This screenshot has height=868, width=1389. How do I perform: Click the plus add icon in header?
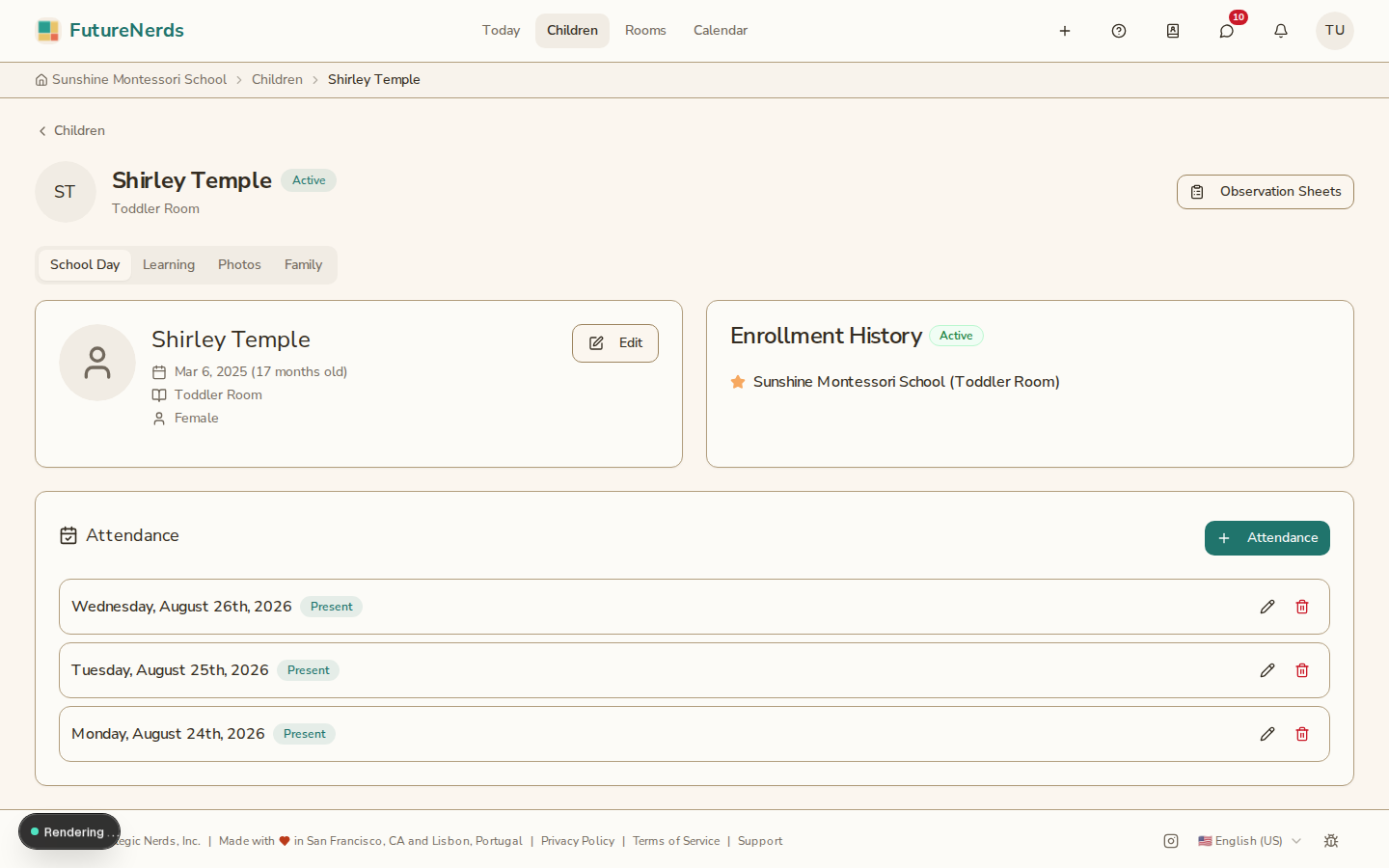tap(1065, 31)
